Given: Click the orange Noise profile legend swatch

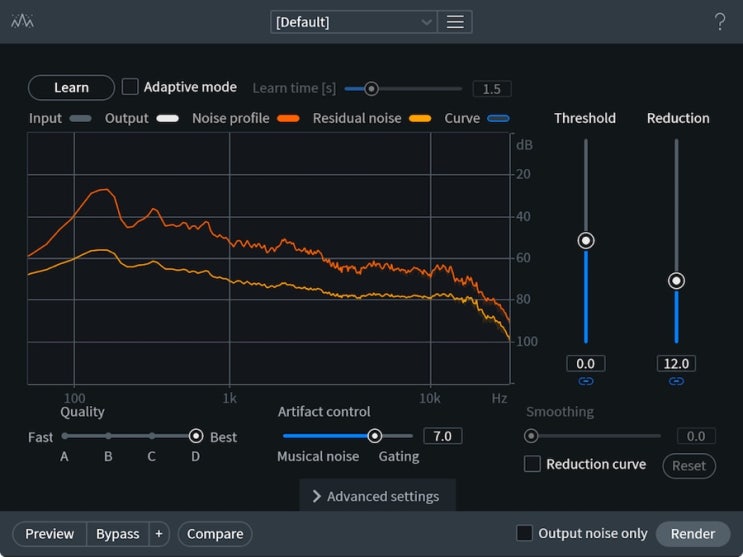Looking at the screenshot, I should point(288,119).
